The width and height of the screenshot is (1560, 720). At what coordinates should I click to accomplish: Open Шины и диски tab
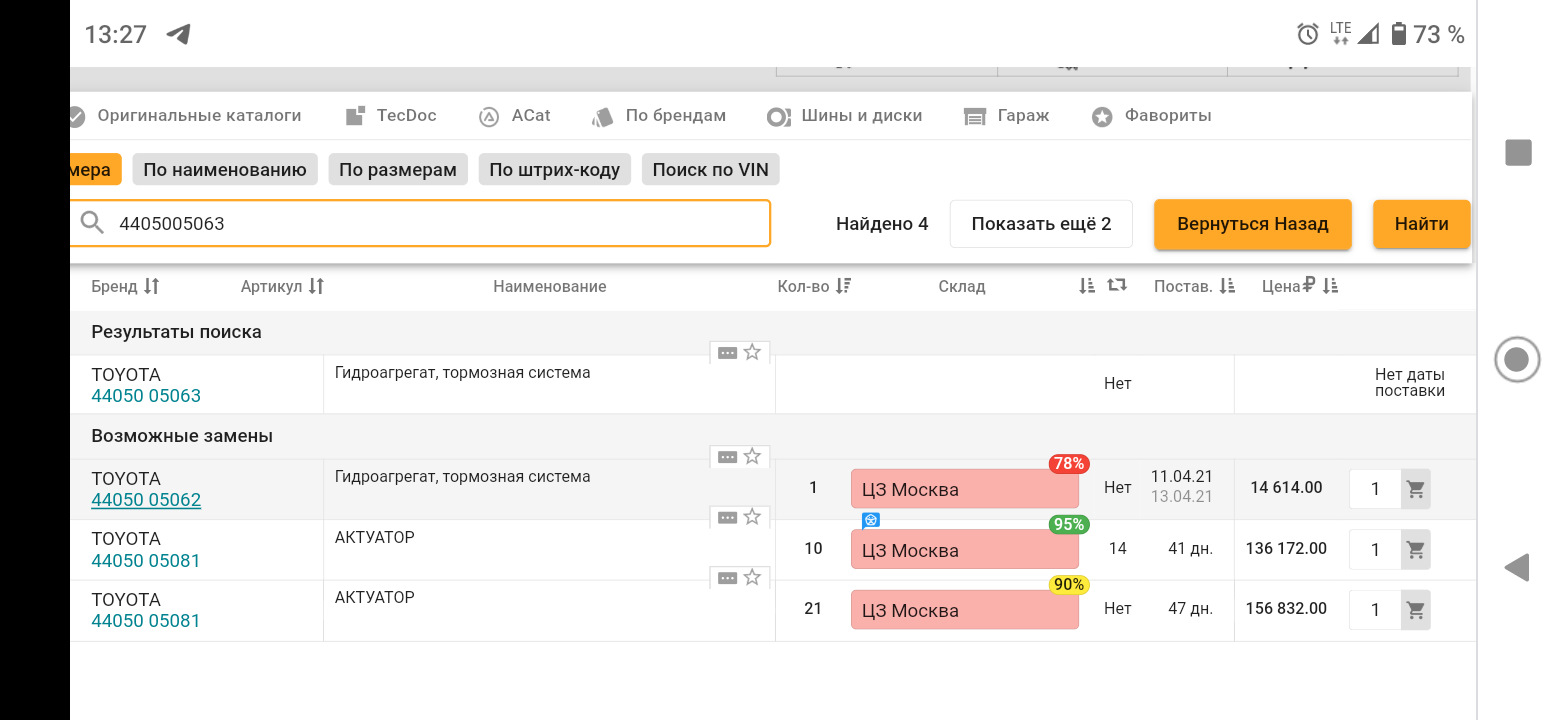click(844, 116)
